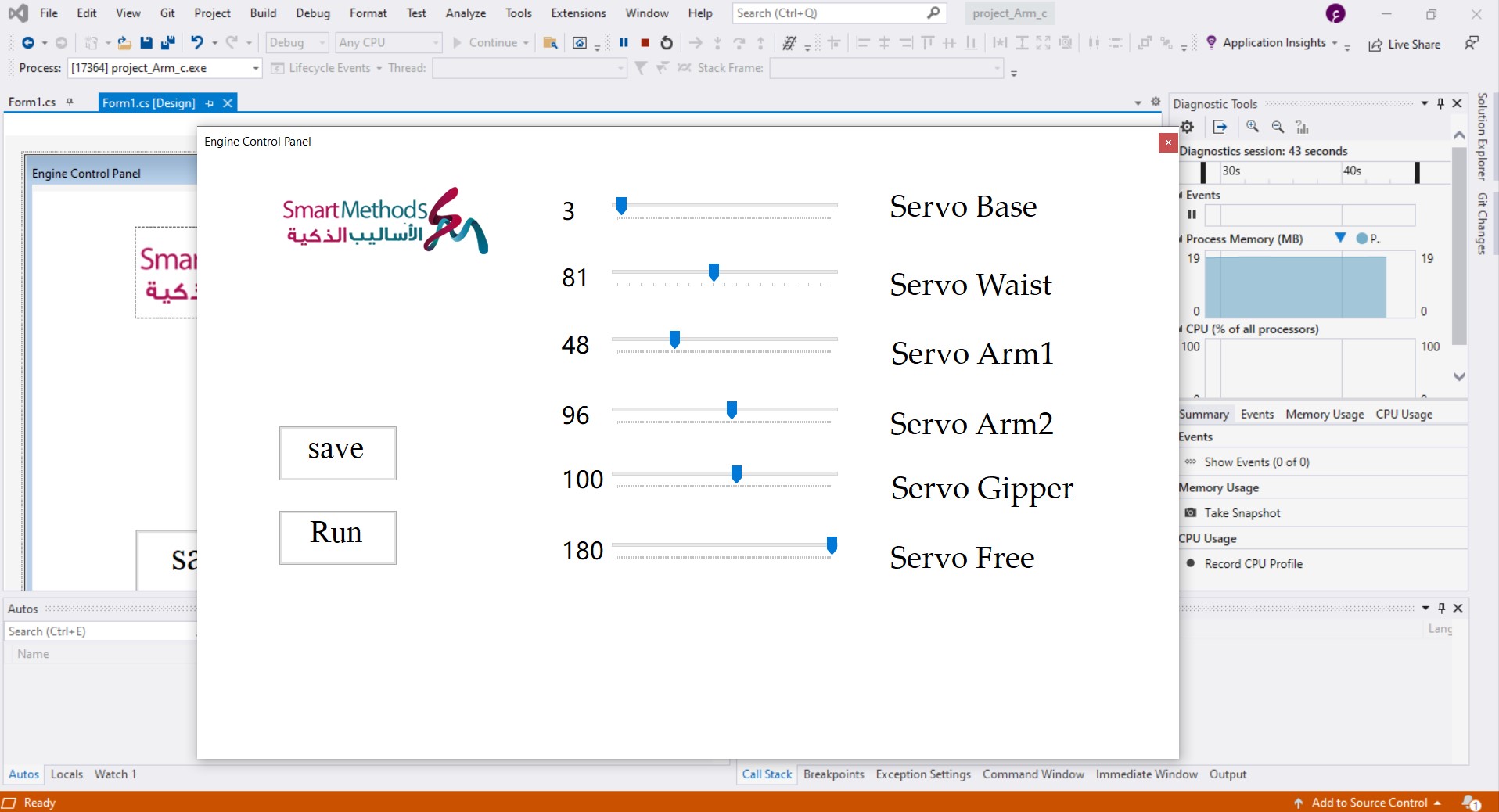Stop debugging with red square icon
1499x812 pixels.
click(x=645, y=43)
